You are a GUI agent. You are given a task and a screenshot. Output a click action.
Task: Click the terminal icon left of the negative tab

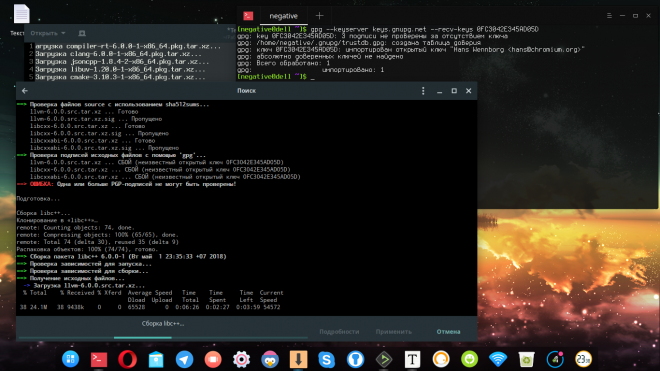click(x=248, y=16)
